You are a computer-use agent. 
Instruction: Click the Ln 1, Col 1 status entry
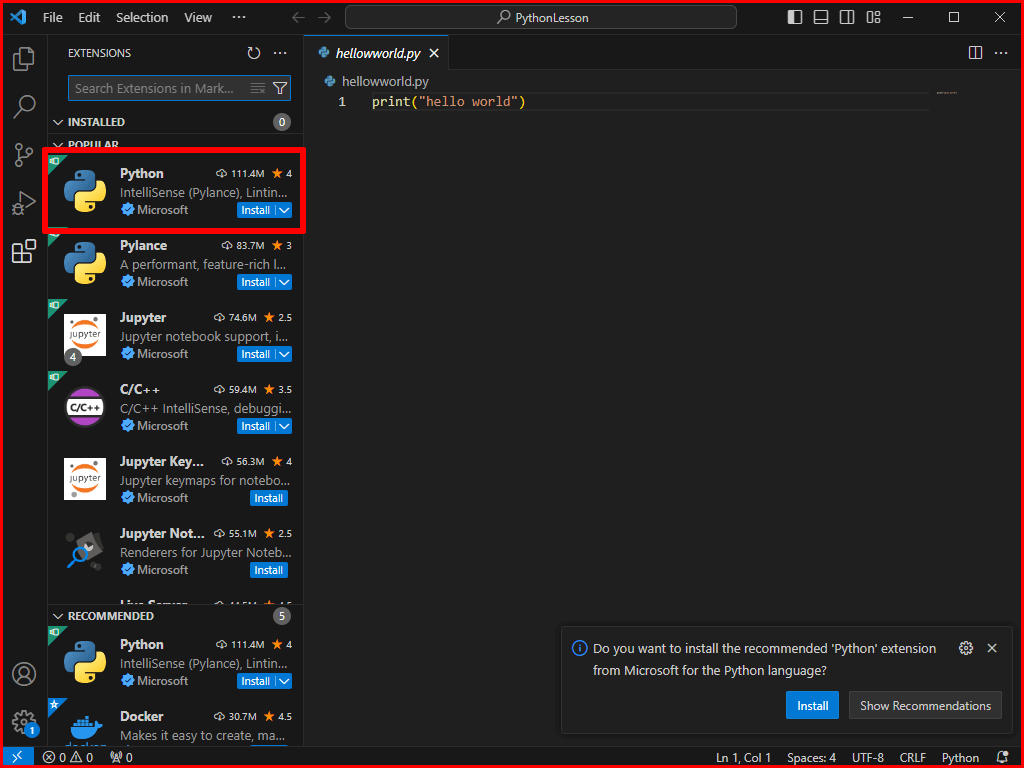[743, 758]
